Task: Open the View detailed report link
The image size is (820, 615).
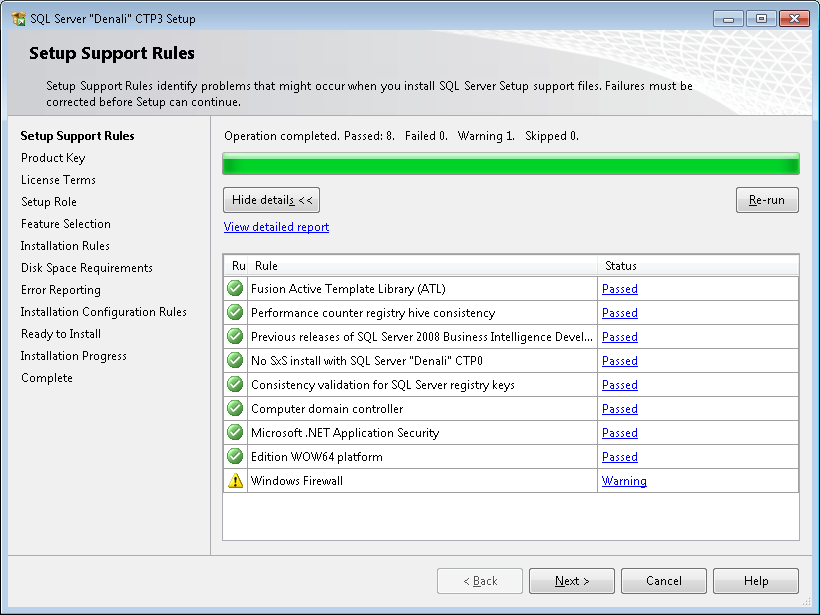Action: click(x=276, y=227)
